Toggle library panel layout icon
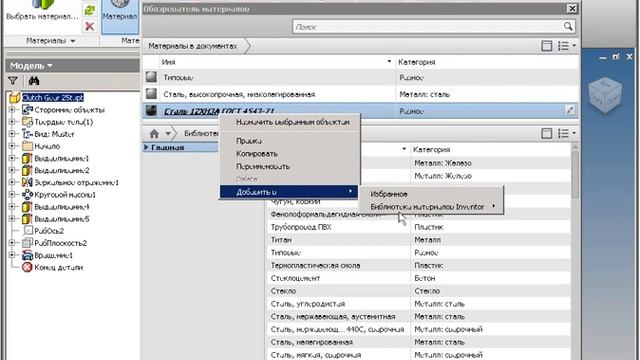This screenshot has height=360, width=640. click(546, 133)
